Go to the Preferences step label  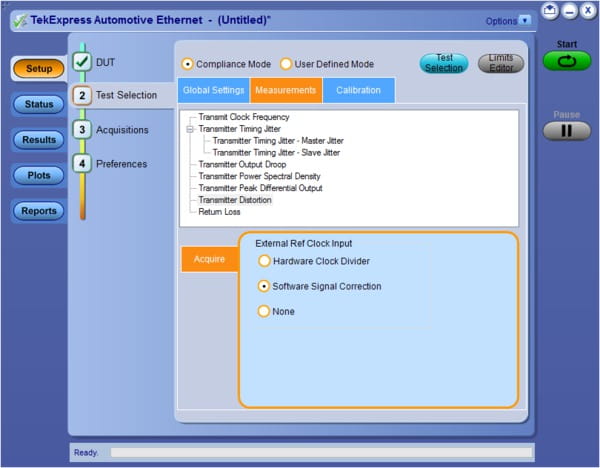pos(121,164)
